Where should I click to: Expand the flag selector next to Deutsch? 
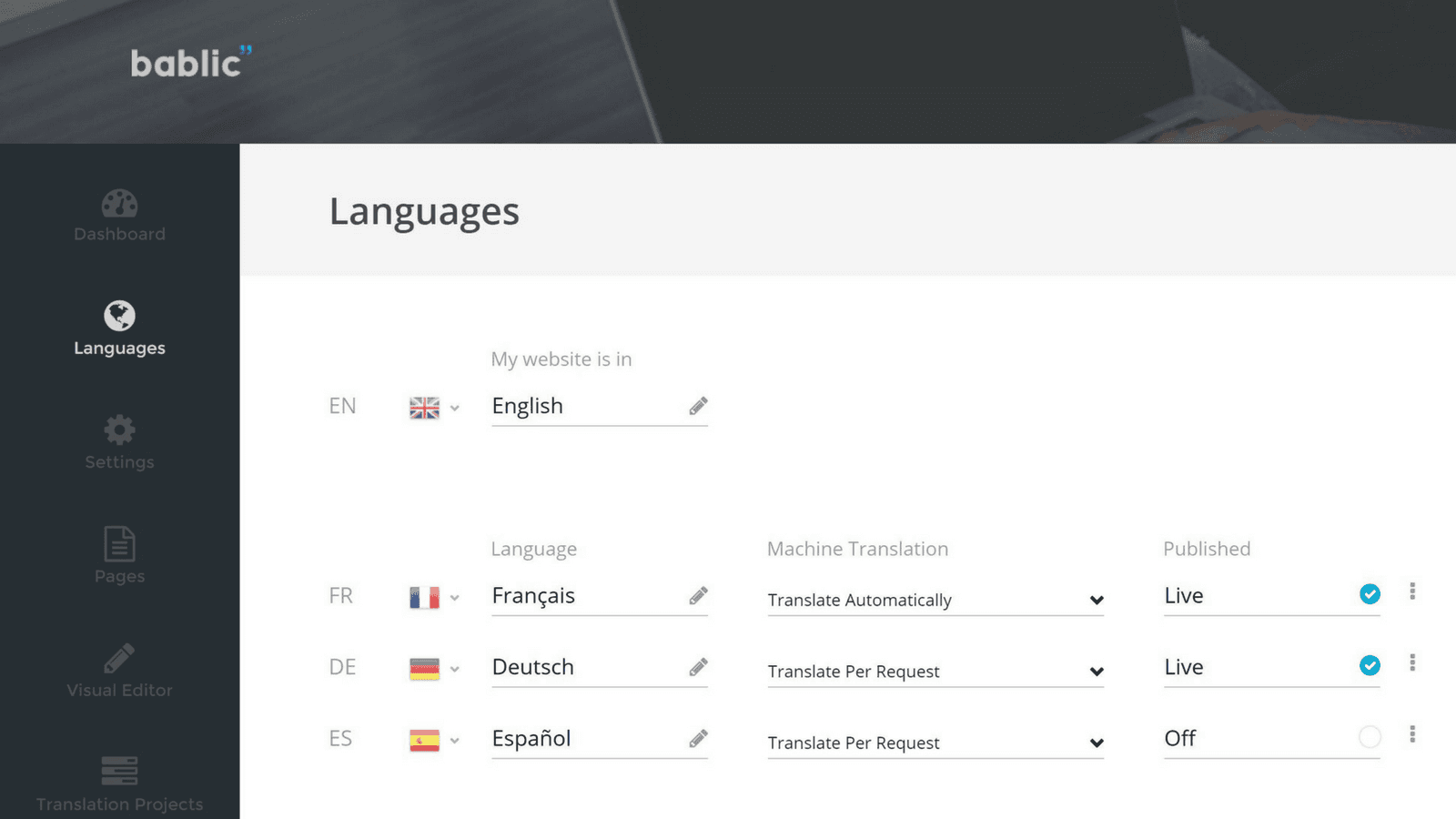[x=456, y=668]
